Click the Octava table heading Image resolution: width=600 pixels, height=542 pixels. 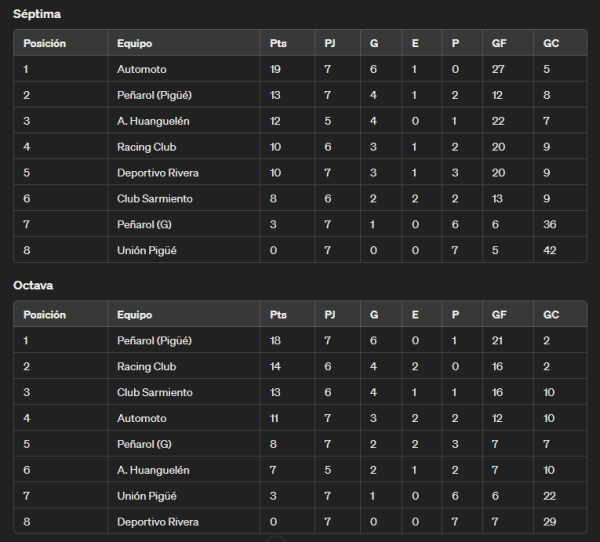tap(33, 286)
